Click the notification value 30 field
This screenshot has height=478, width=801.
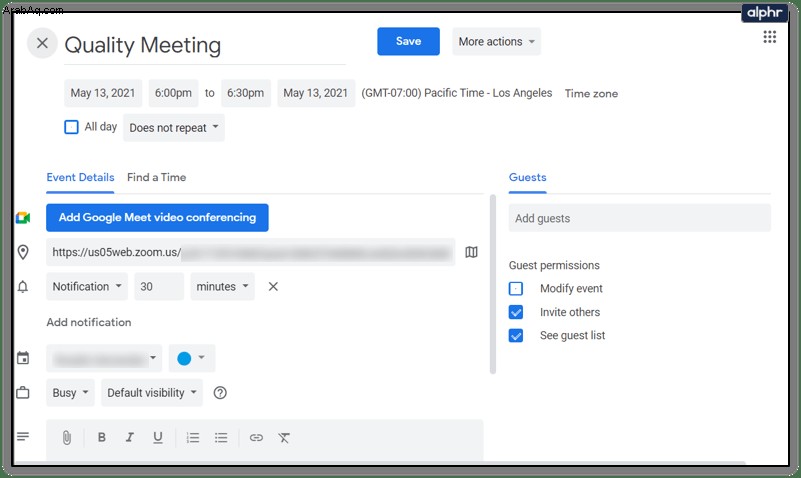pyautogui.click(x=159, y=286)
